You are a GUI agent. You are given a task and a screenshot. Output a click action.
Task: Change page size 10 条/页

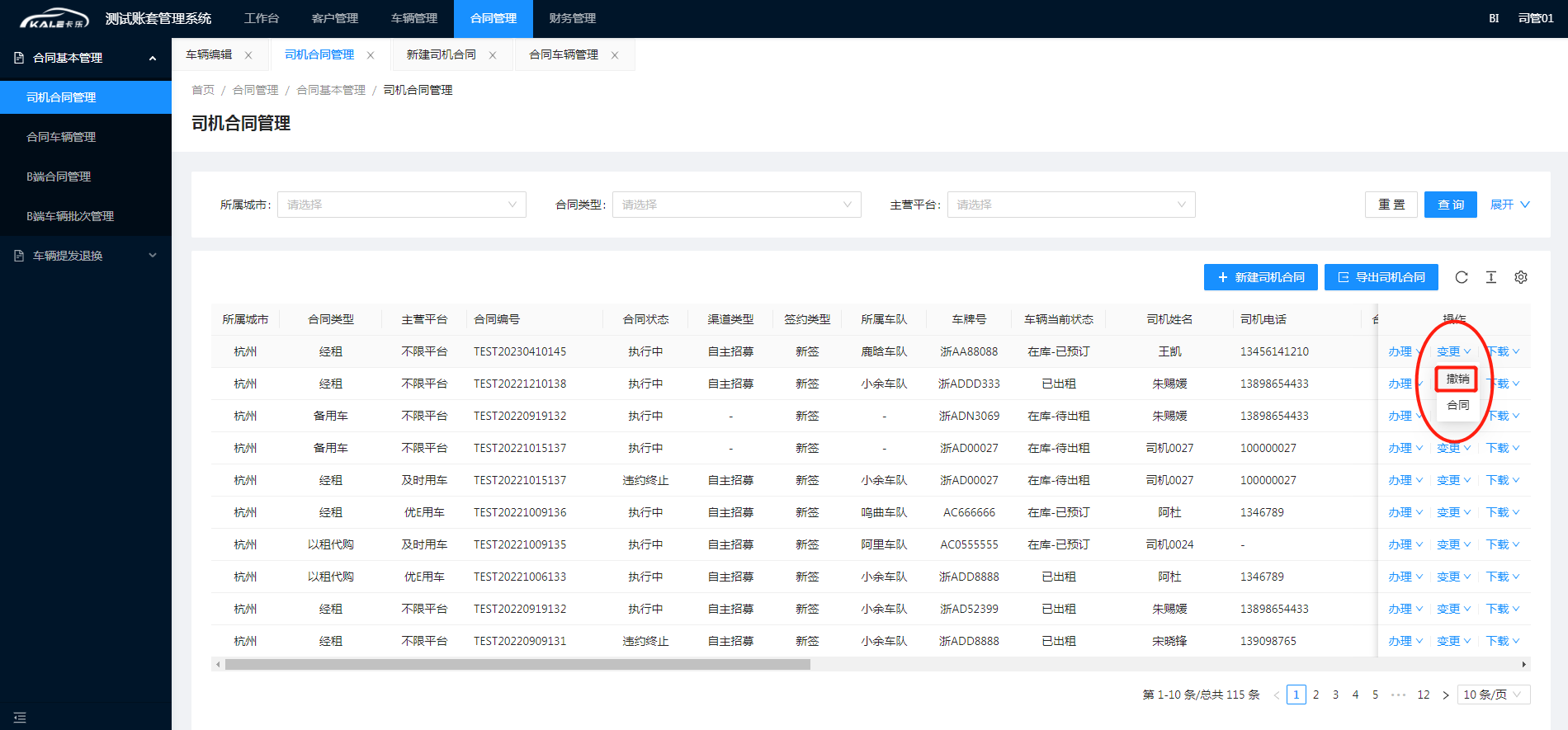(x=1494, y=695)
